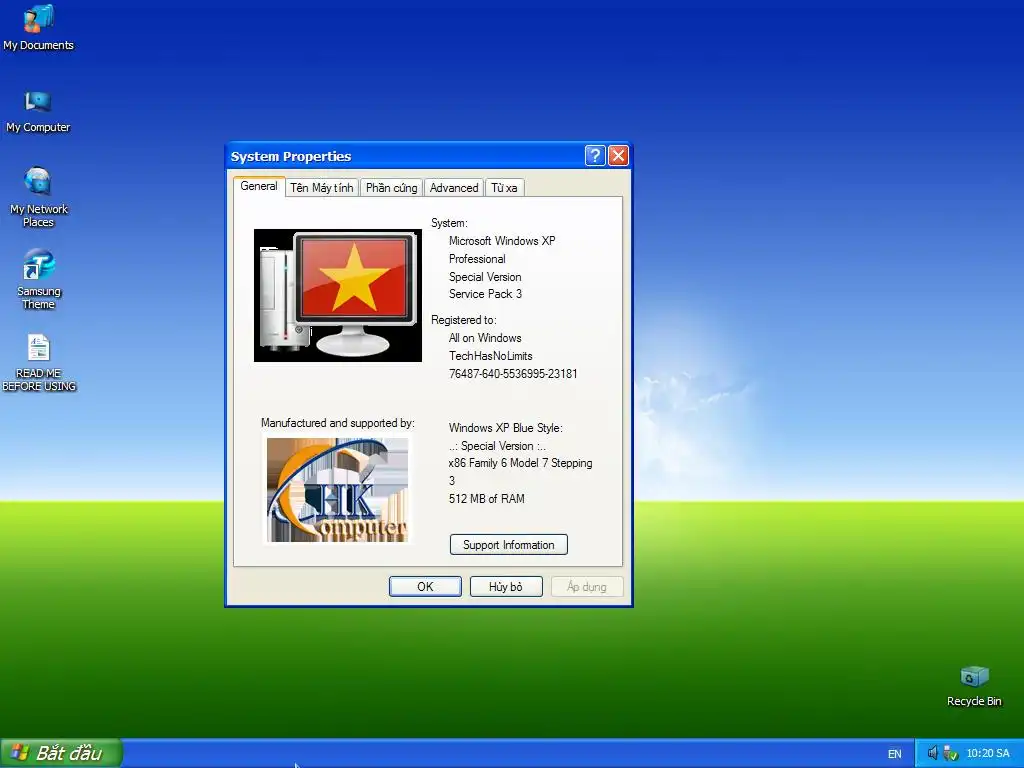Click the HK Computer manufacturer logo
Image resolution: width=1024 pixels, height=768 pixels.
point(338,489)
